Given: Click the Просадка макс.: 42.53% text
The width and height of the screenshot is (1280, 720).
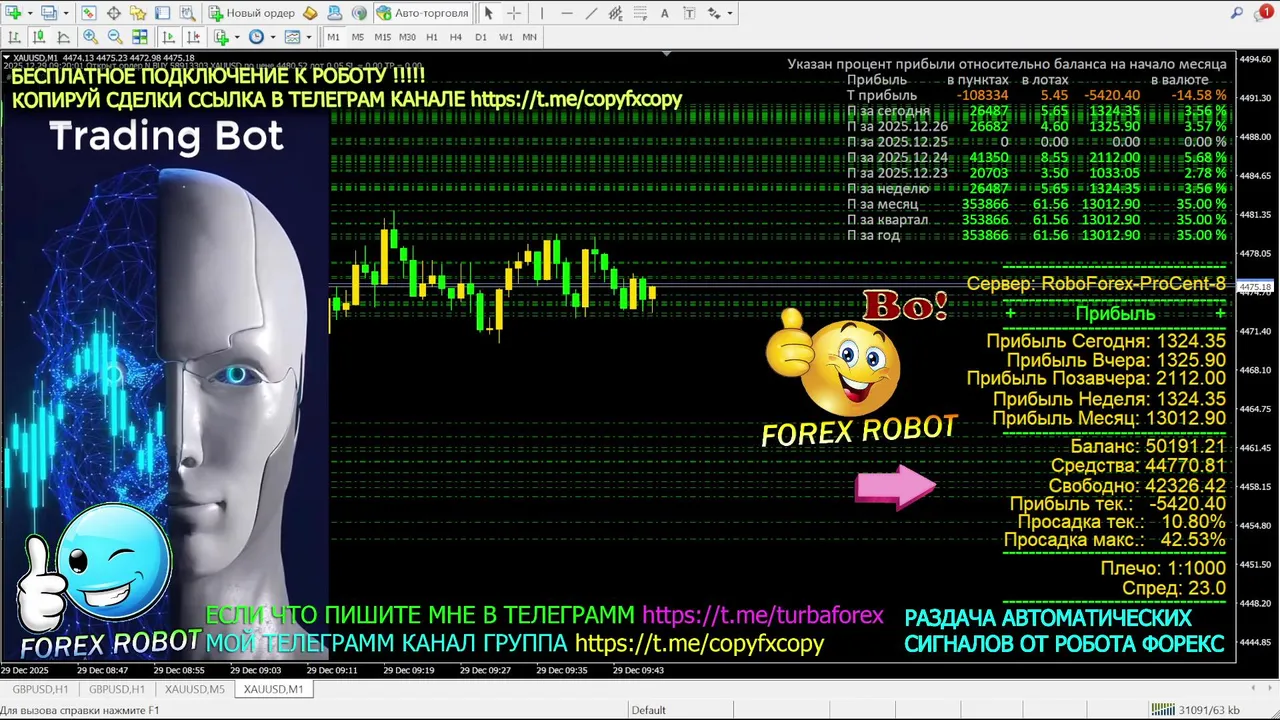Looking at the screenshot, I should coord(1114,540).
